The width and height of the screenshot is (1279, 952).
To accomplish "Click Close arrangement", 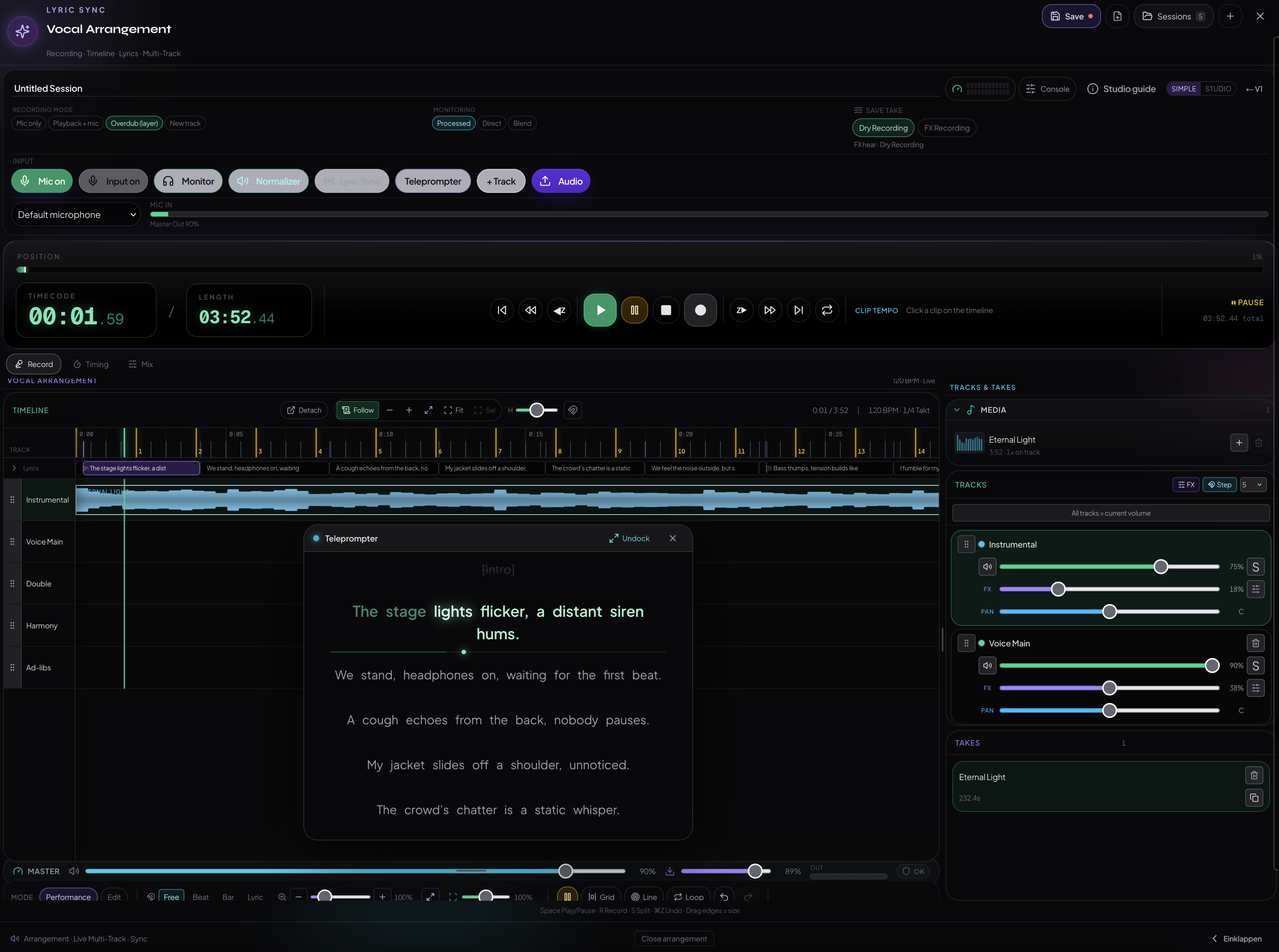I will [x=674, y=939].
